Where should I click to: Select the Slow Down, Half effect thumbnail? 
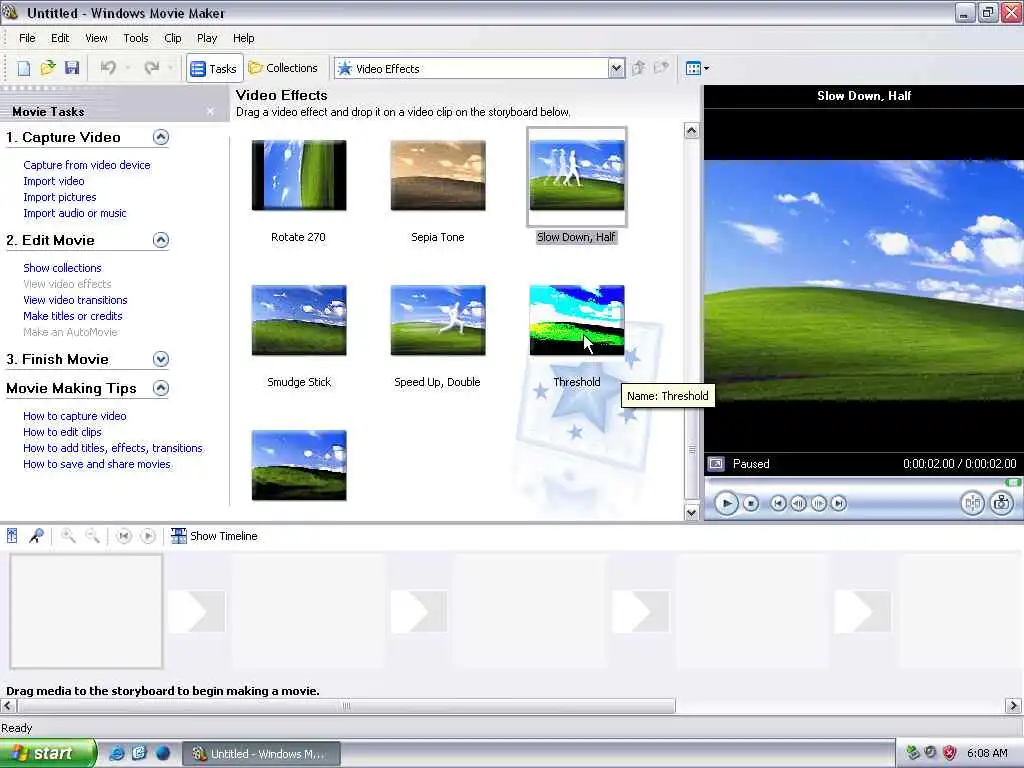click(577, 176)
